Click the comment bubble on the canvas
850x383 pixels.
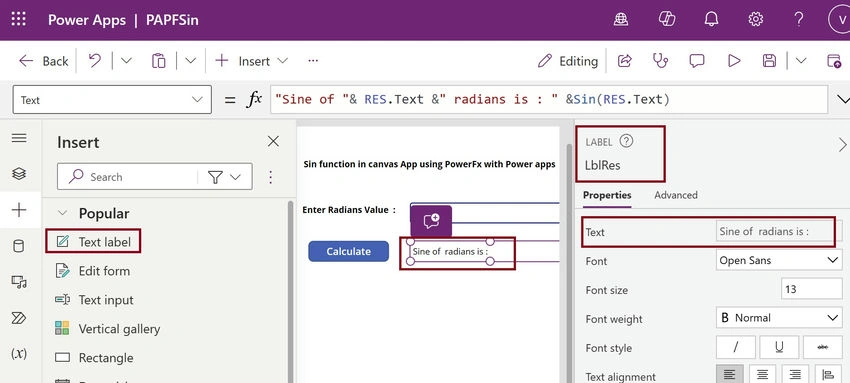point(431,221)
